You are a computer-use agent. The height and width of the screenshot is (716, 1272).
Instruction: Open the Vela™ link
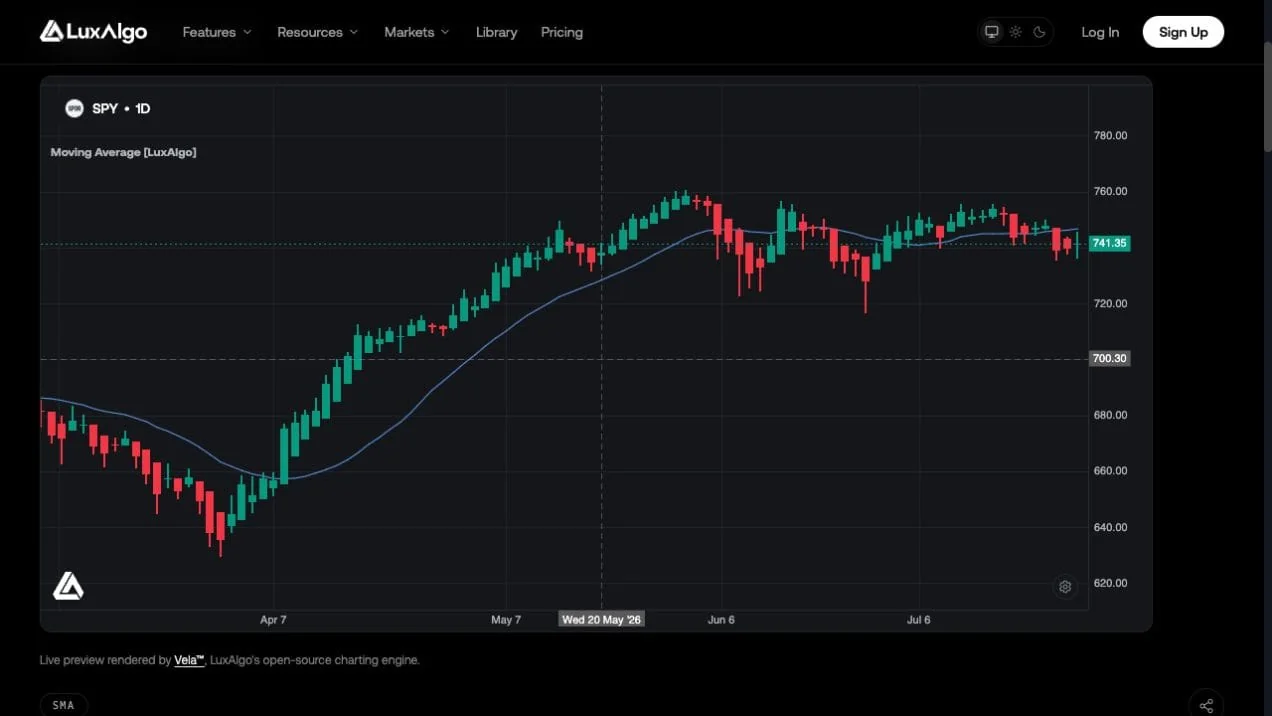[x=189, y=660]
